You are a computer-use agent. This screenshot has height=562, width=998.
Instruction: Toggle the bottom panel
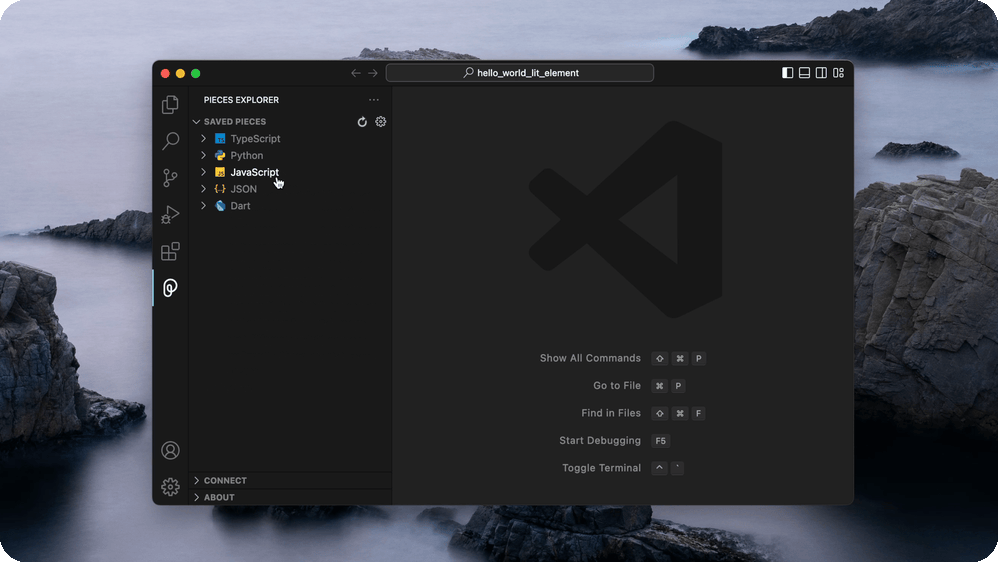[x=805, y=73]
